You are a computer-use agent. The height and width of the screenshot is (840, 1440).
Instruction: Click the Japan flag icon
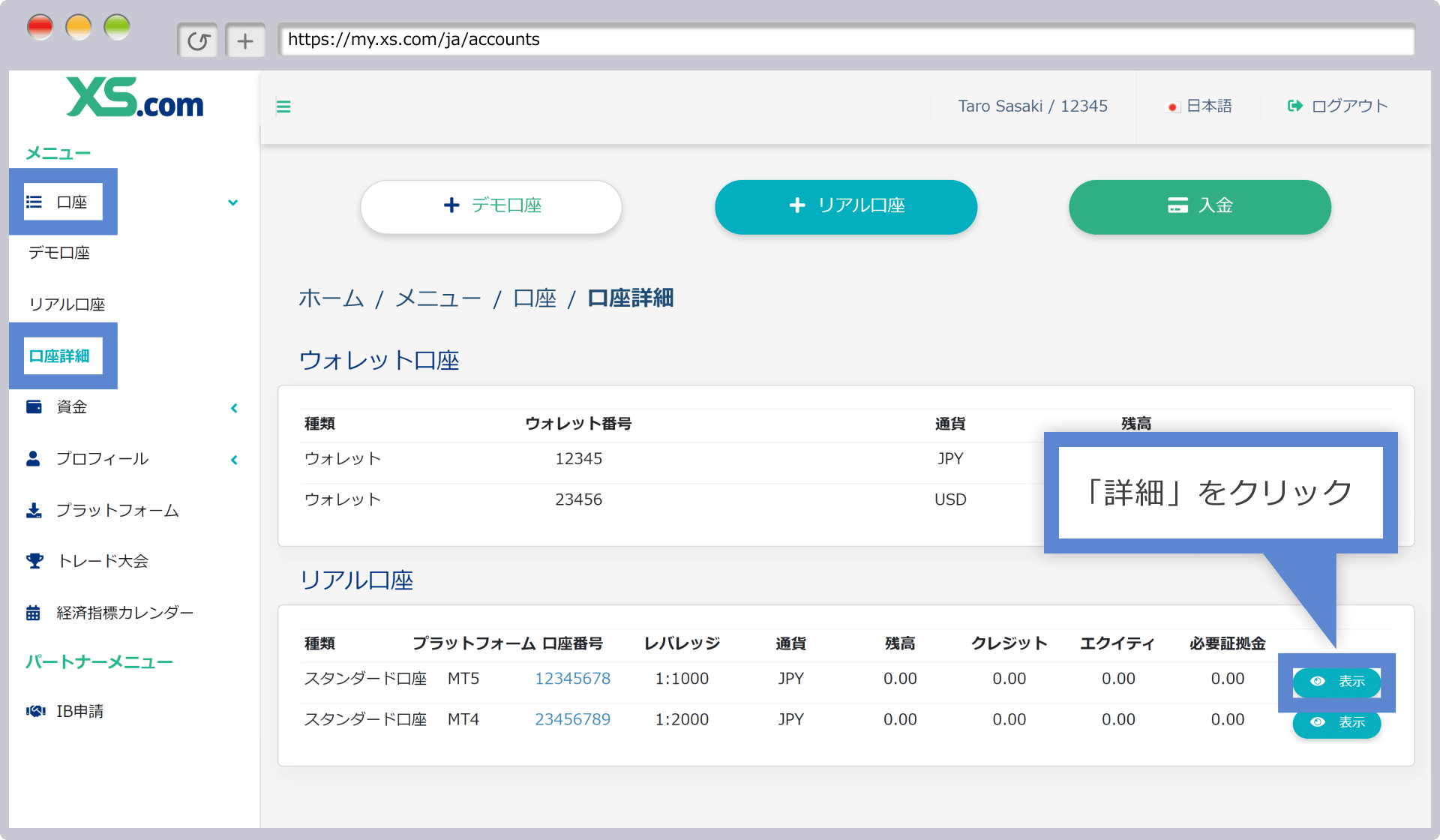coord(1172,107)
